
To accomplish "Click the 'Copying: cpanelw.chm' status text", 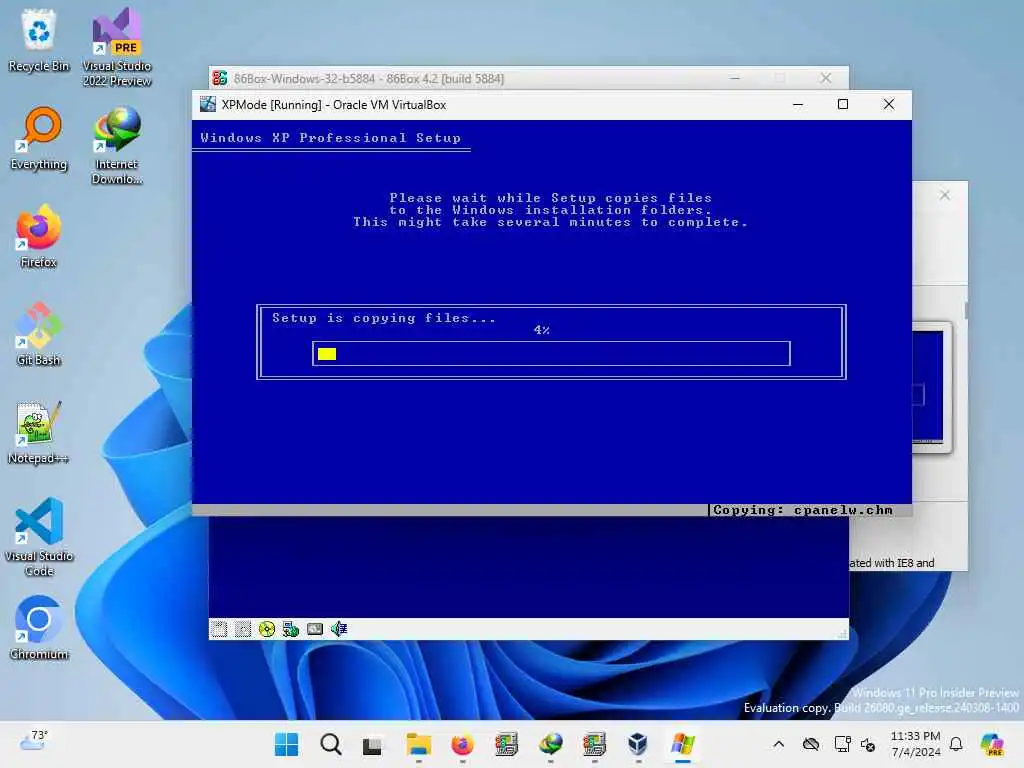I will pos(803,510).
